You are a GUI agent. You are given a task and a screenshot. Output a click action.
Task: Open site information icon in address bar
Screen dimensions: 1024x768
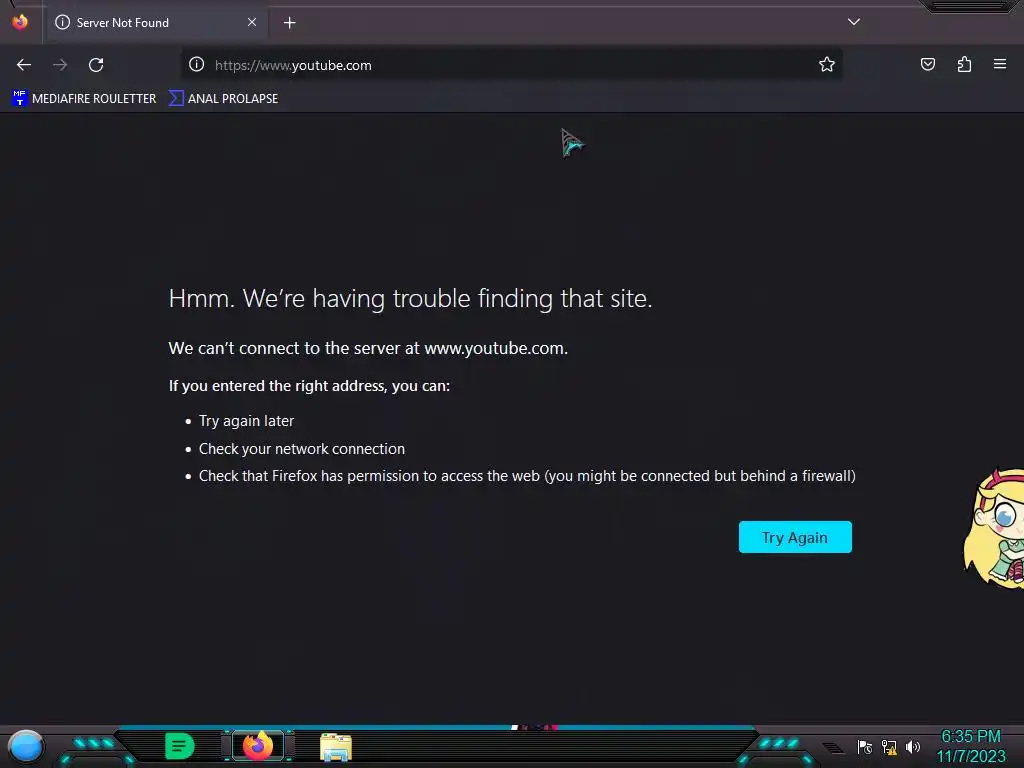click(197, 64)
